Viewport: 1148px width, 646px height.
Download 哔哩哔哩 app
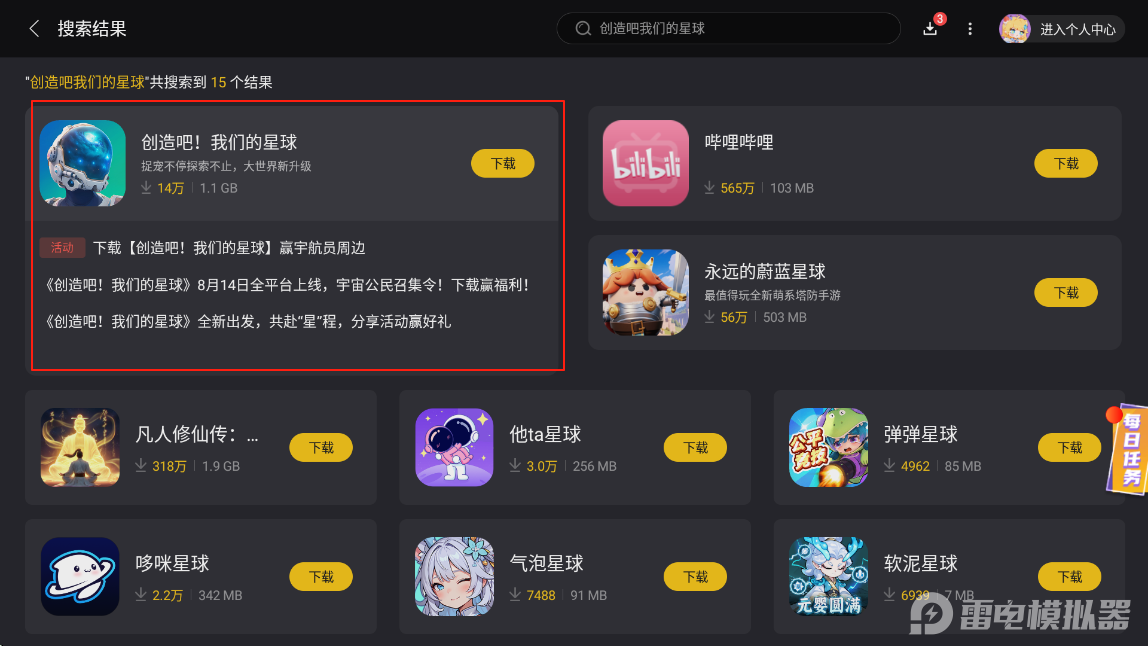(1065, 163)
